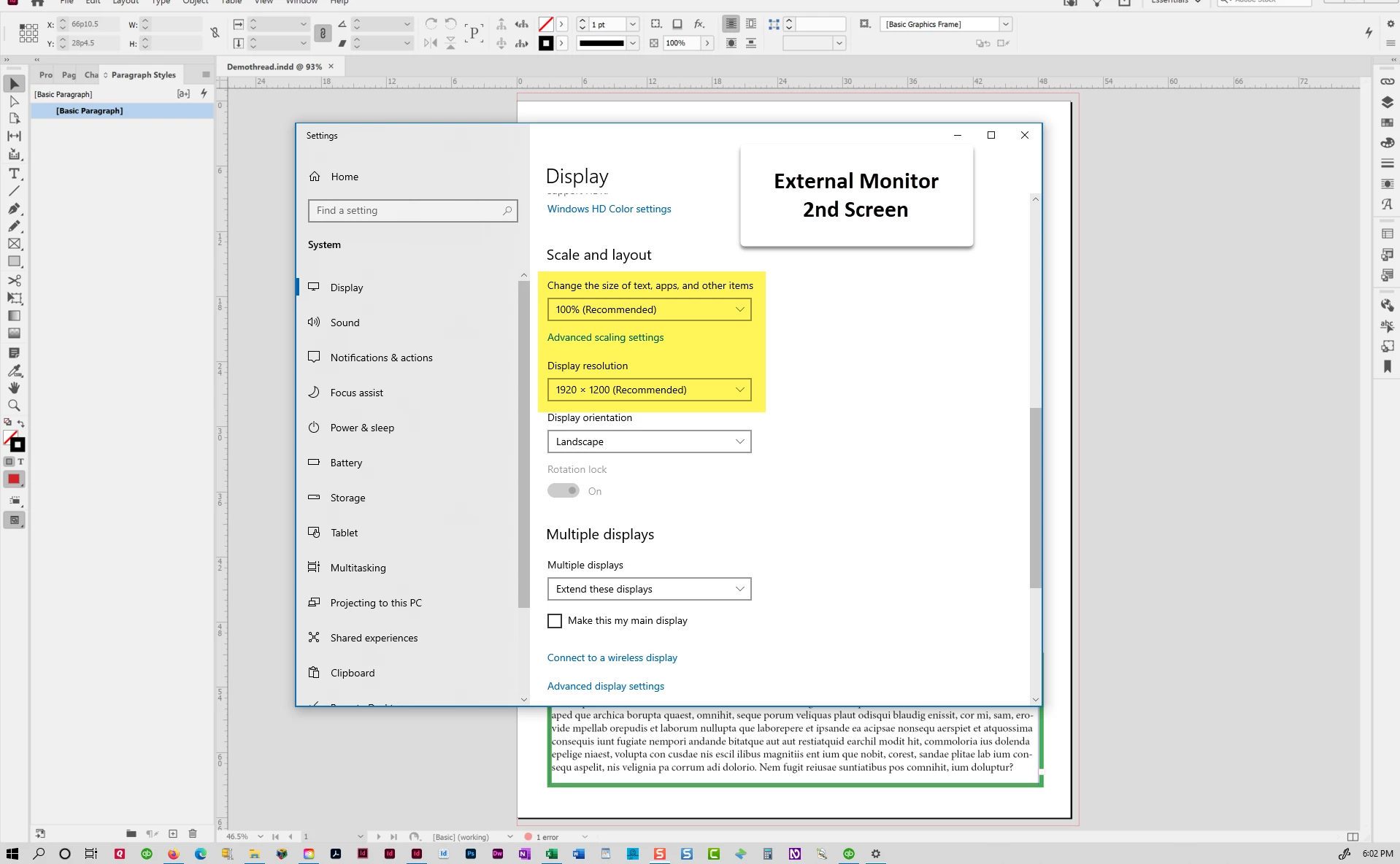
Task: Check Make this my main display
Action: click(x=555, y=621)
